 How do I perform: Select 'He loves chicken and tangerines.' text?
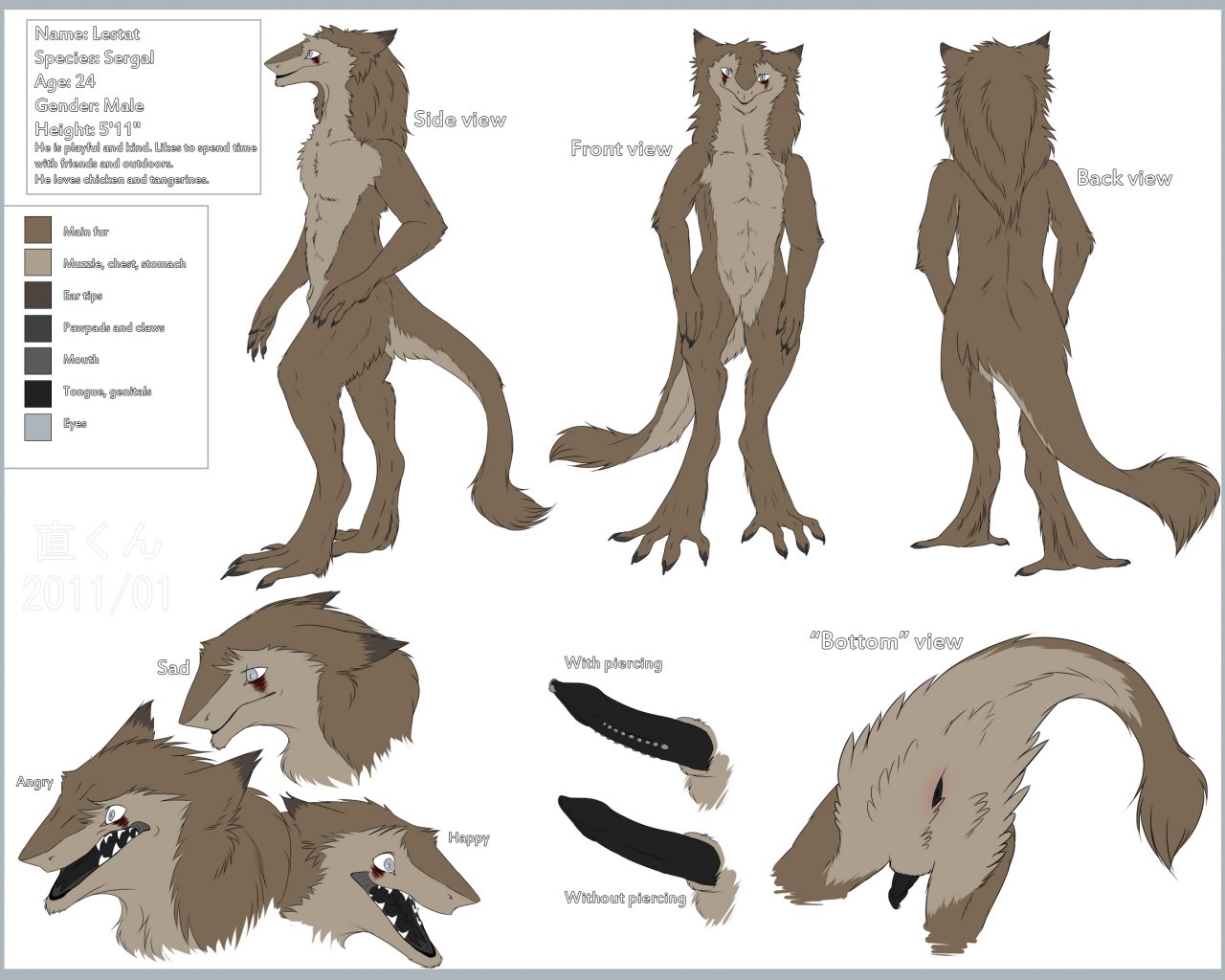click(122, 179)
